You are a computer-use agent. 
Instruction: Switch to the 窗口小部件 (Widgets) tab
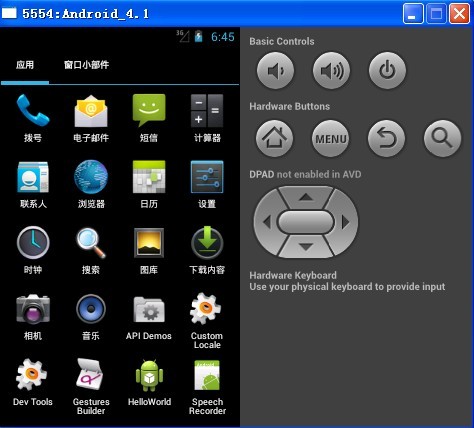click(x=86, y=65)
